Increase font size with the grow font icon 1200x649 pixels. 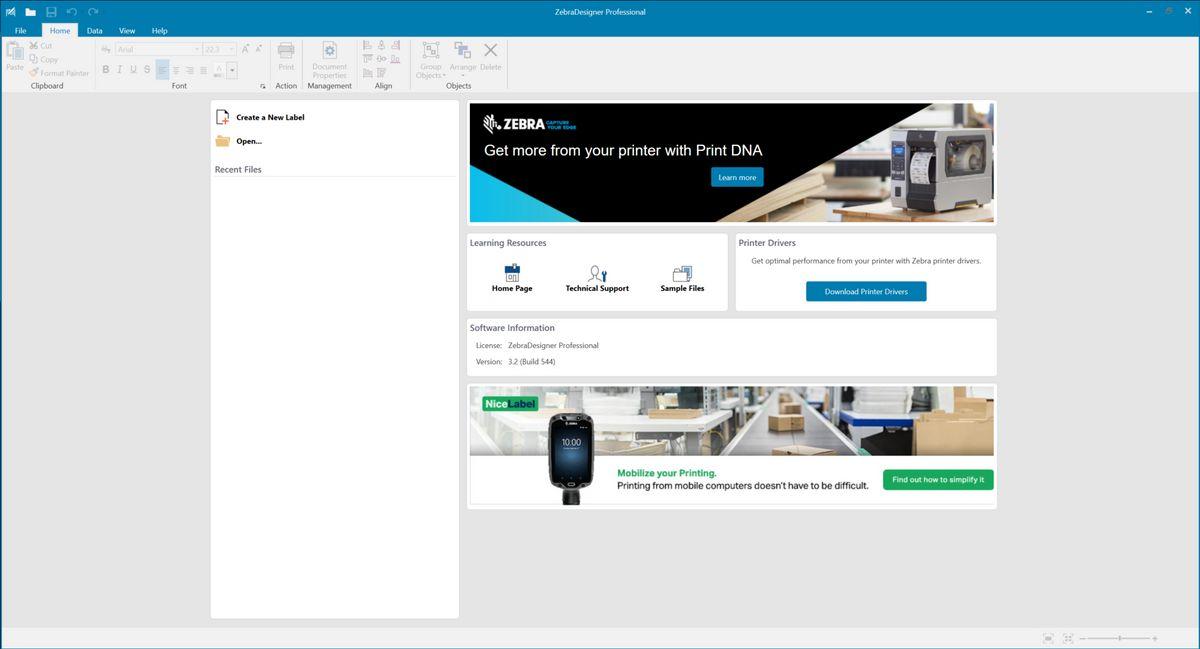246,48
